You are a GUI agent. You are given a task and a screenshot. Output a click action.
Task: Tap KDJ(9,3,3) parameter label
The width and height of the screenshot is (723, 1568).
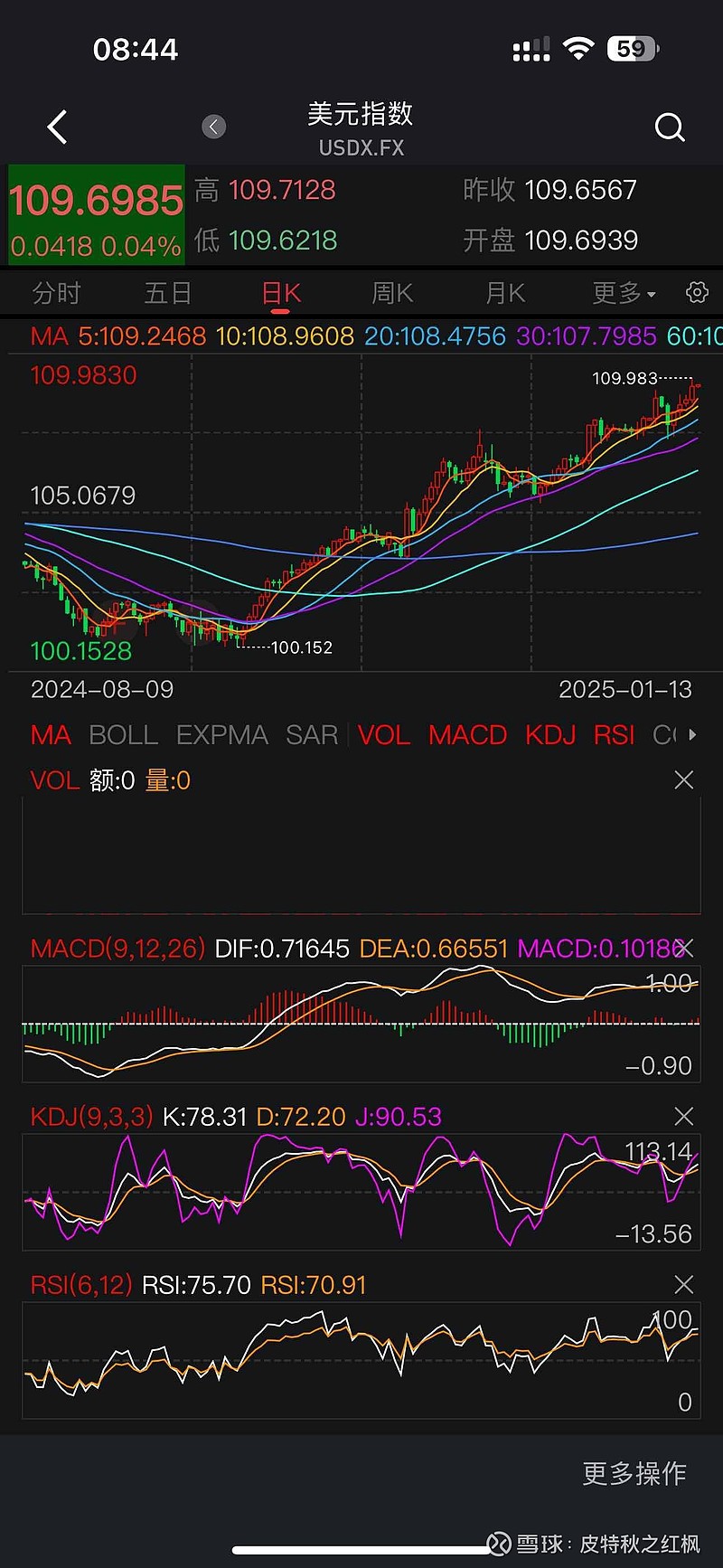point(91,1116)
